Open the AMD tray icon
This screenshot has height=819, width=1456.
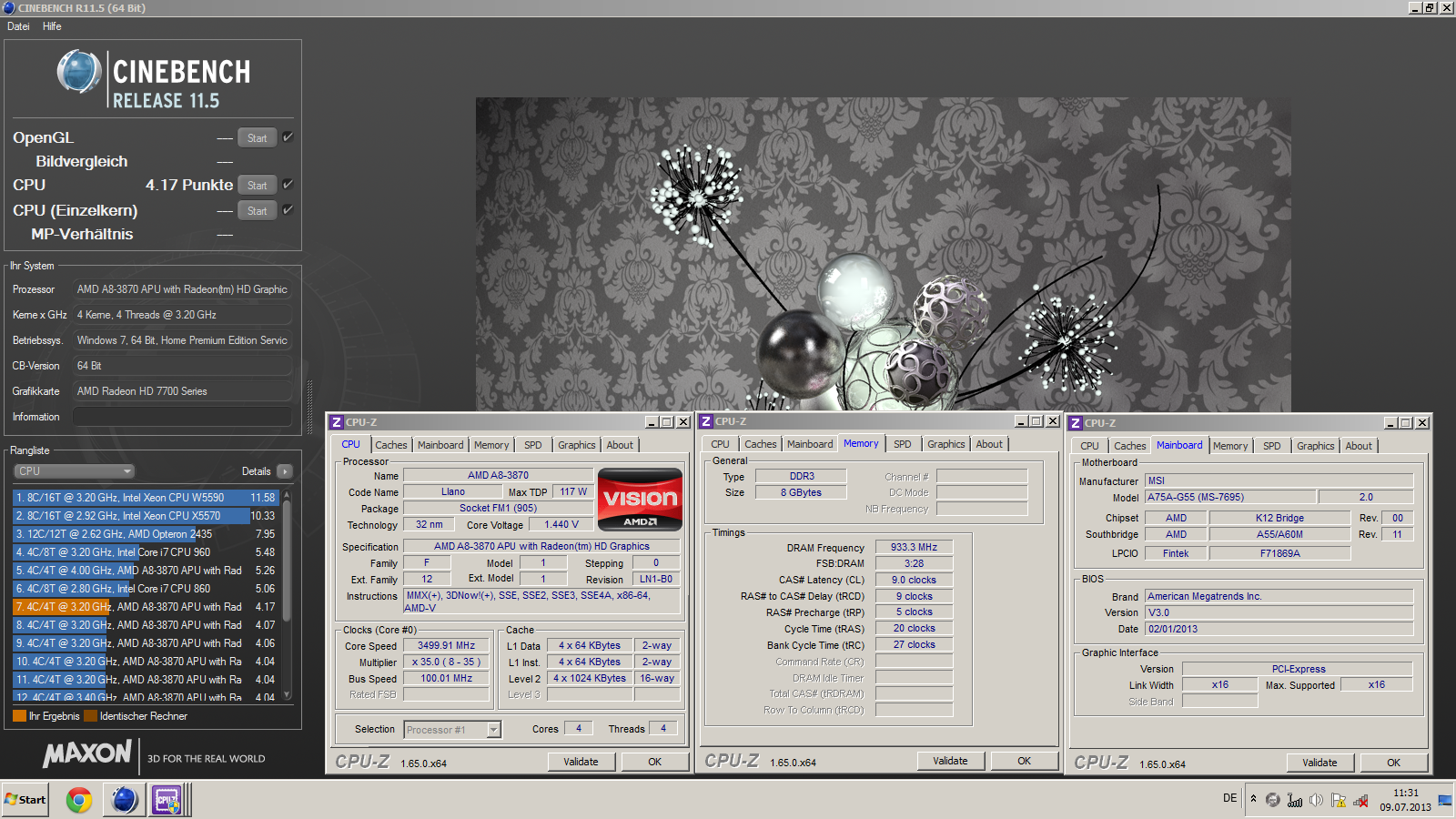[1272, 800]
